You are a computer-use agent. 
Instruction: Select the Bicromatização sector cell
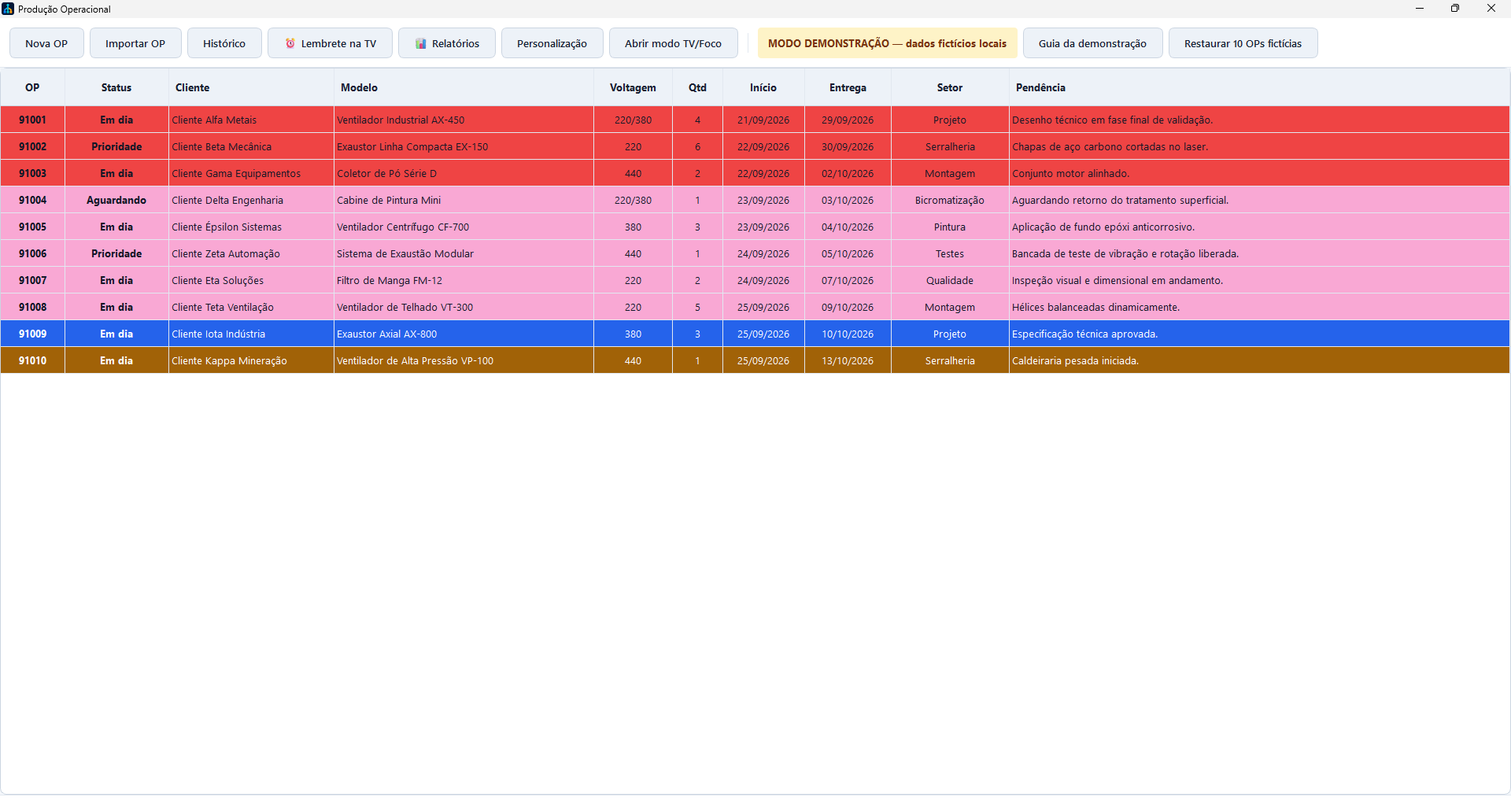pos(950,200)
